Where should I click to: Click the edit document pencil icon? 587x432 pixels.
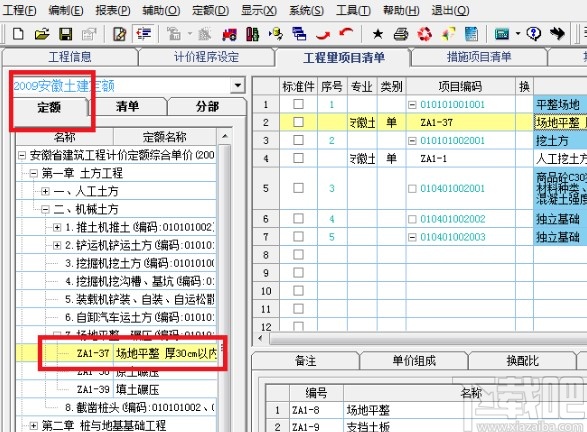(119, 34)
